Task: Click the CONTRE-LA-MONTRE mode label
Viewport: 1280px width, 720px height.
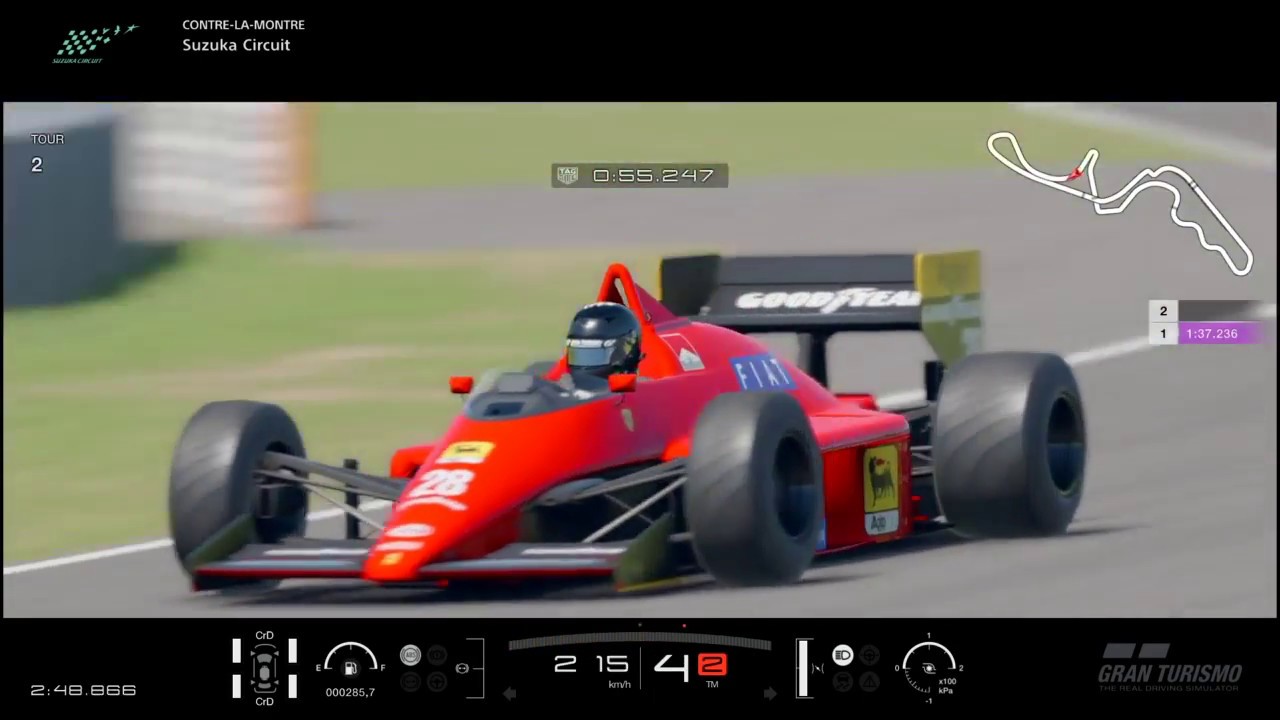Action: coord(243,25)
